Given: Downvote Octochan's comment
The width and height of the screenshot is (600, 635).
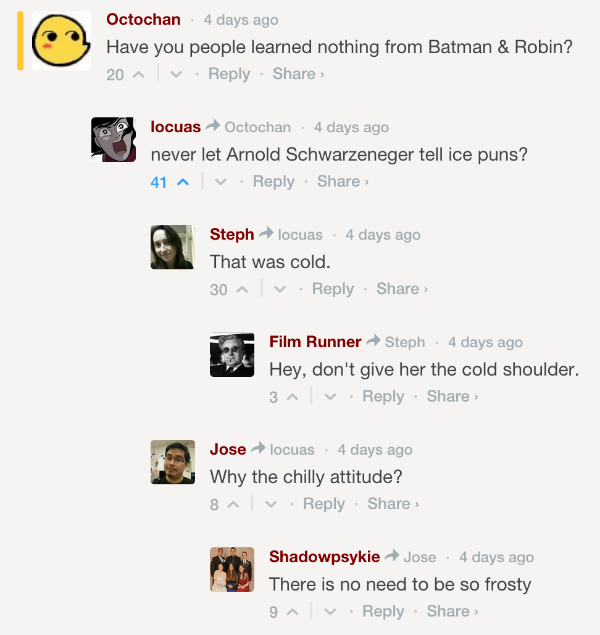Looking at the screenshot, I should point(175,74).
